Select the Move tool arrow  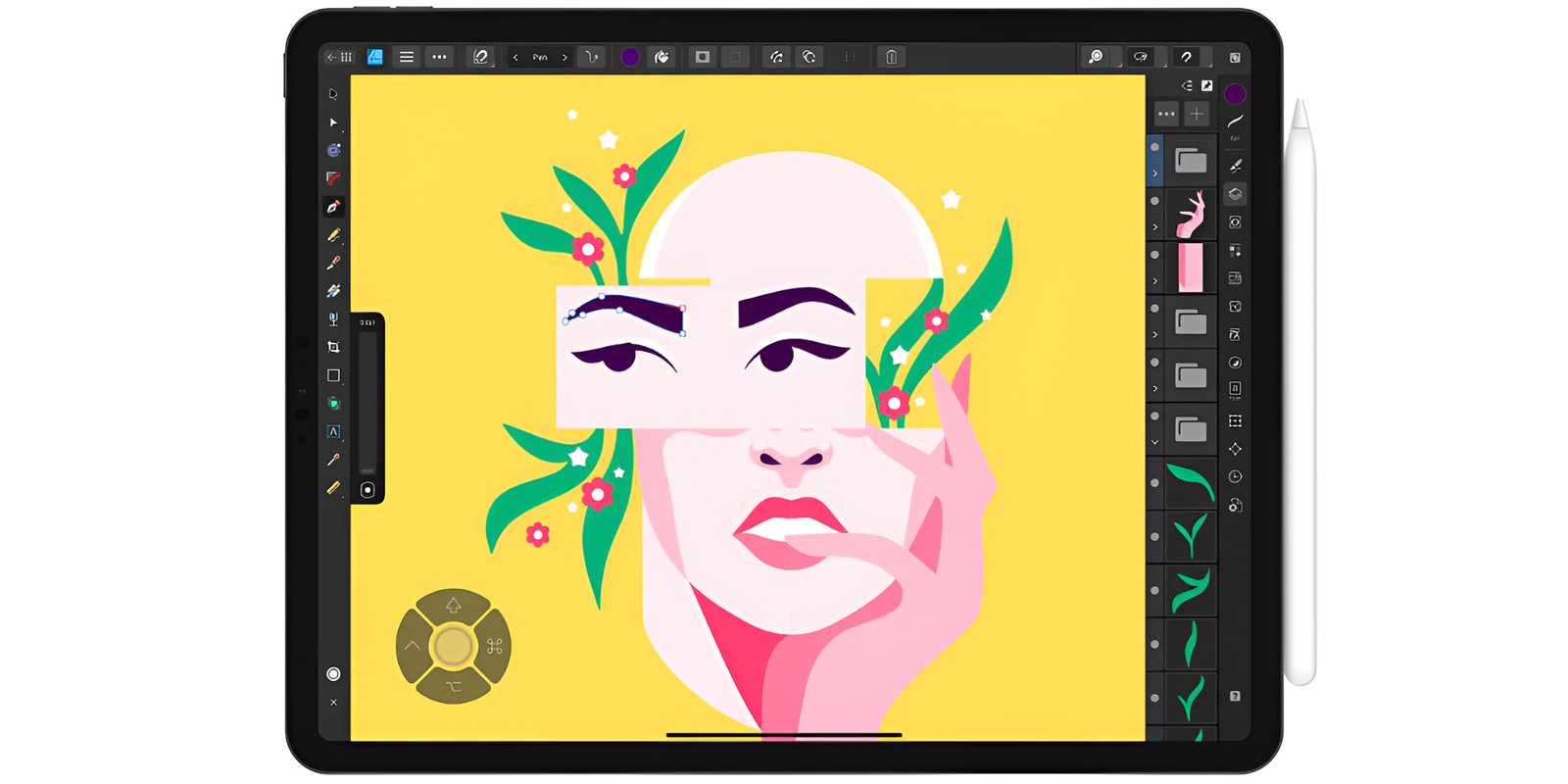333,122
